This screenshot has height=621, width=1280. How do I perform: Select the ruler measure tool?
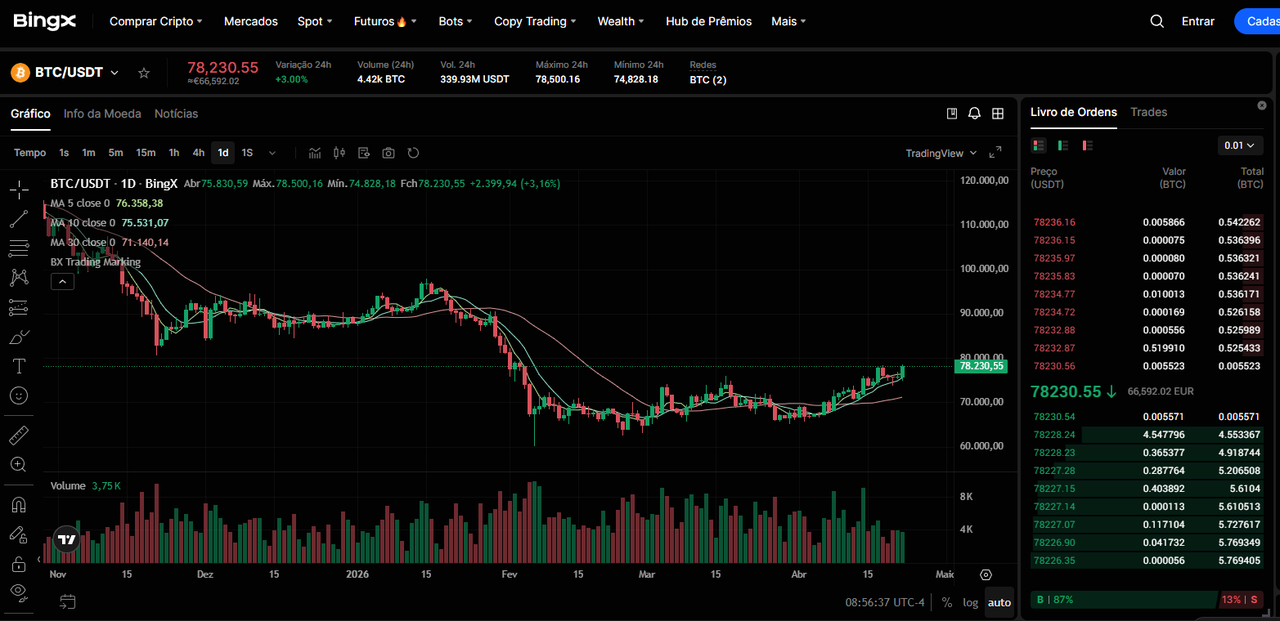coord(18,435)
